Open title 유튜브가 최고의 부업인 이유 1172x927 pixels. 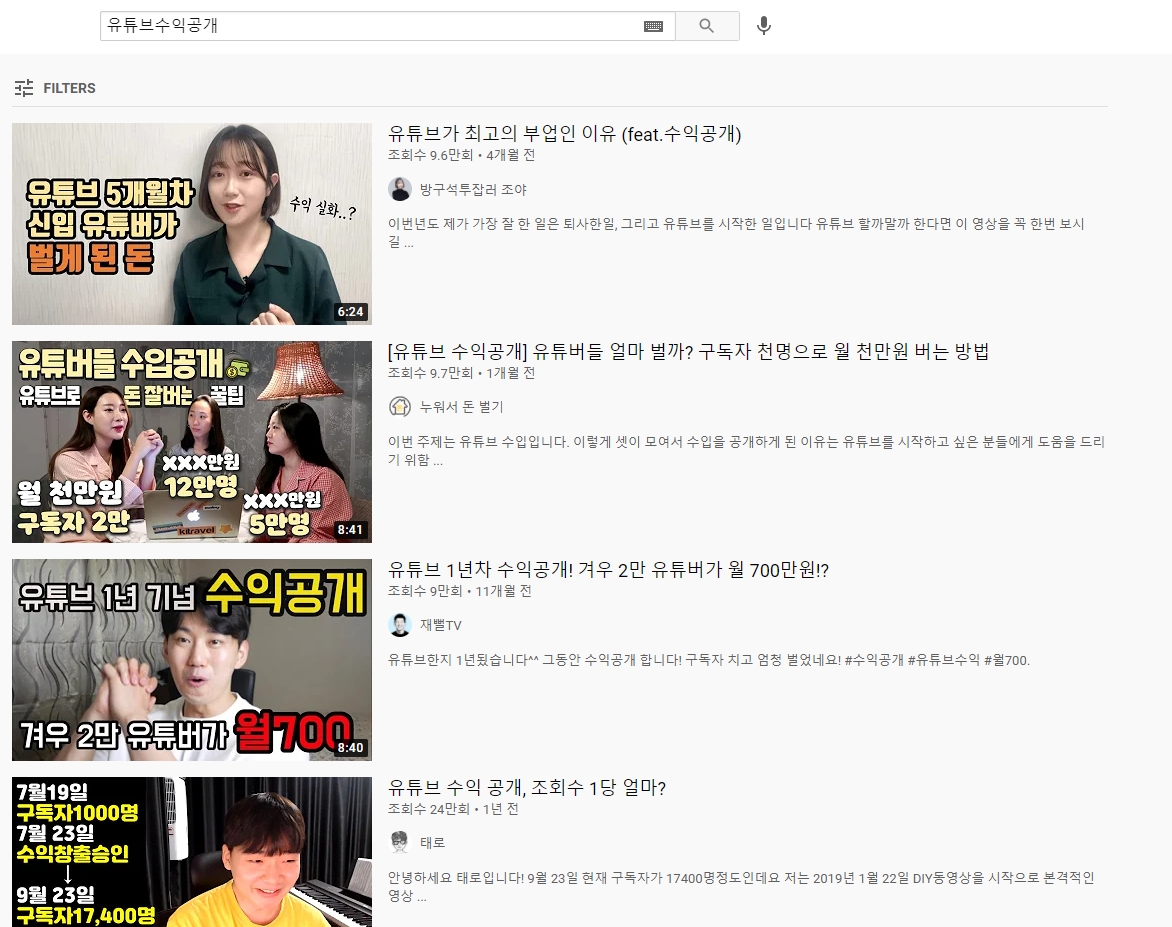(x=564, y=134)
